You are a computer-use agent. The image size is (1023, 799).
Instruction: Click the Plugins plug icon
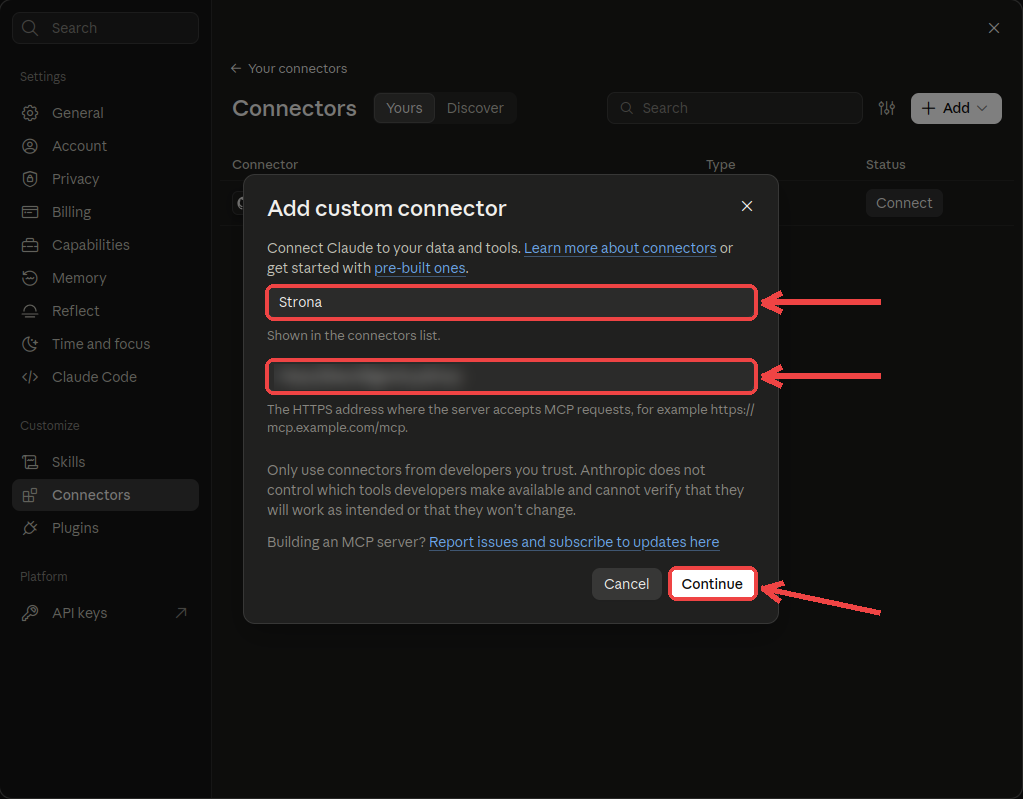coord(30,528)
